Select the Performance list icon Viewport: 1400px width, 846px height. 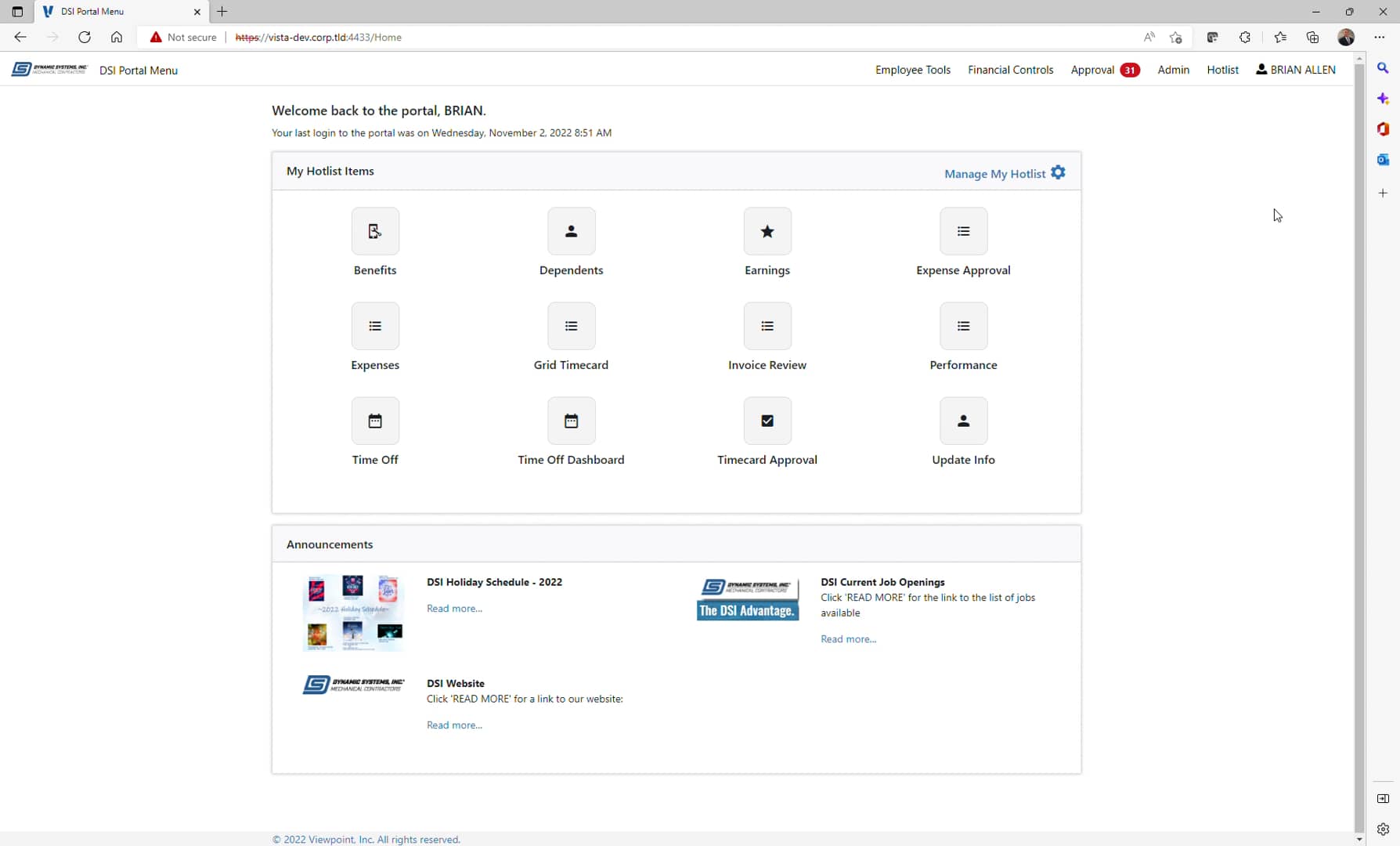click(x=963, y=326)
